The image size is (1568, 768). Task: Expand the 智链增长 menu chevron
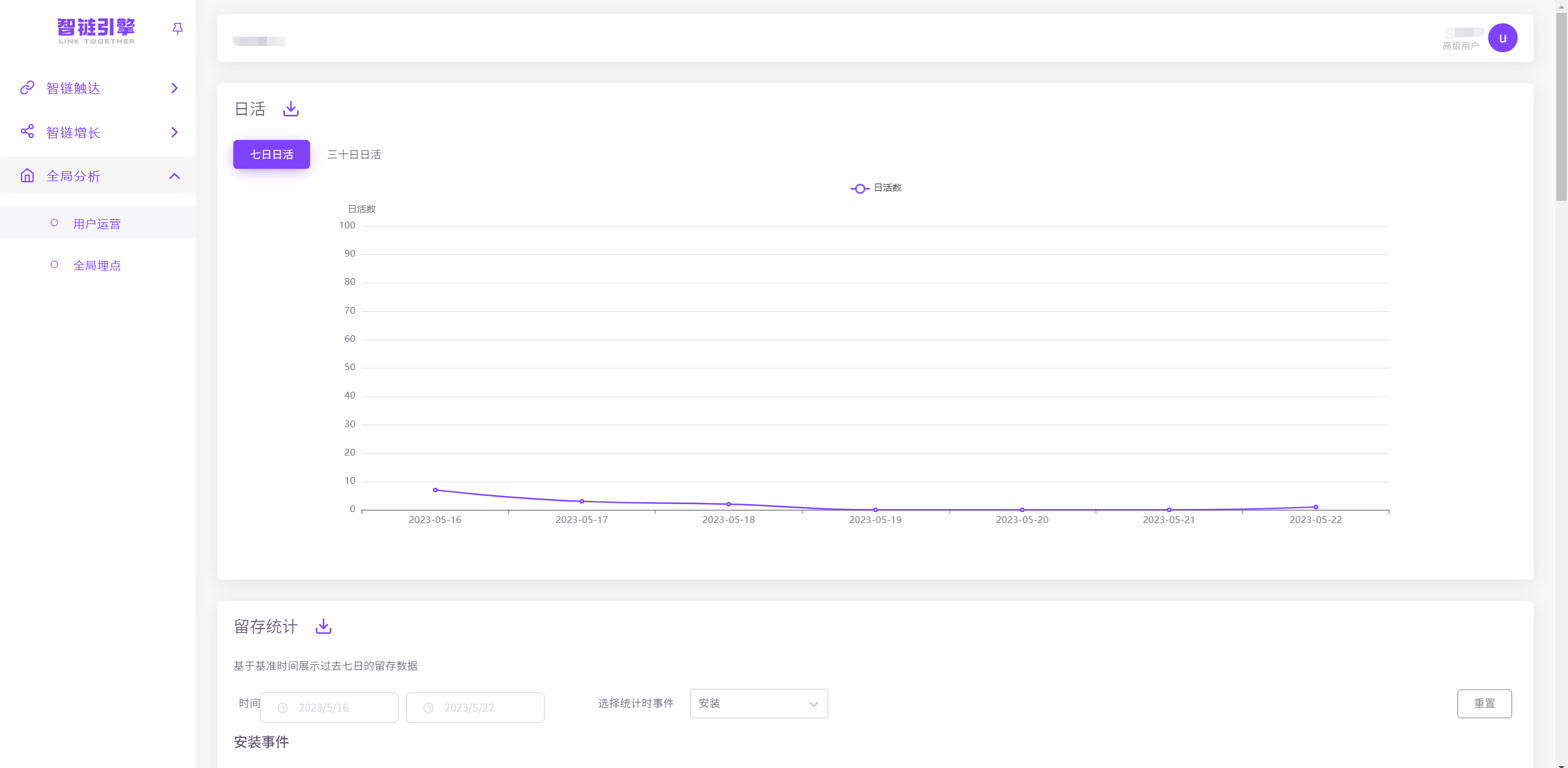tap(174, 133)
